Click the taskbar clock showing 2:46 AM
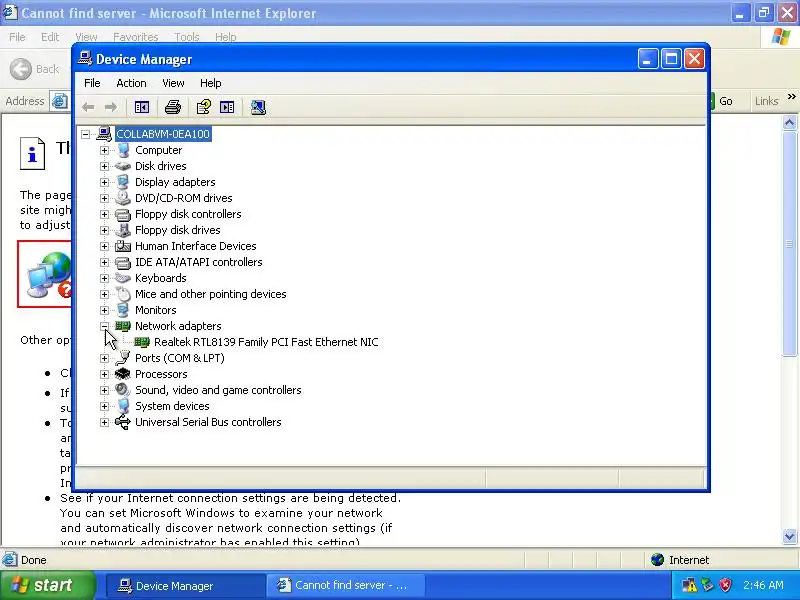Image resolution: width=800 pixels, height=600 pixels. click(x=763, y=585)
